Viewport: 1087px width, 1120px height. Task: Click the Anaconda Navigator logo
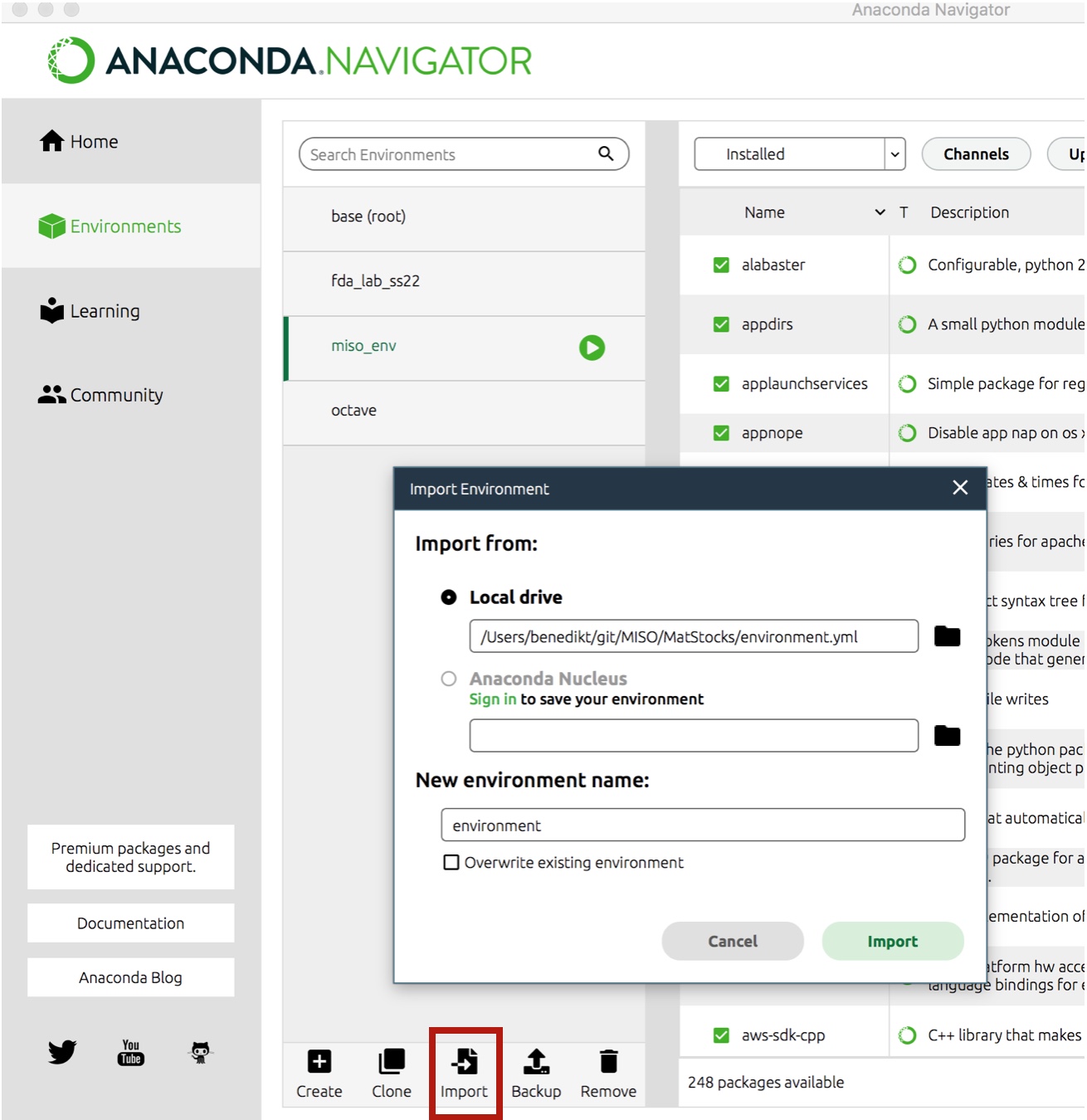pos(290,61)
